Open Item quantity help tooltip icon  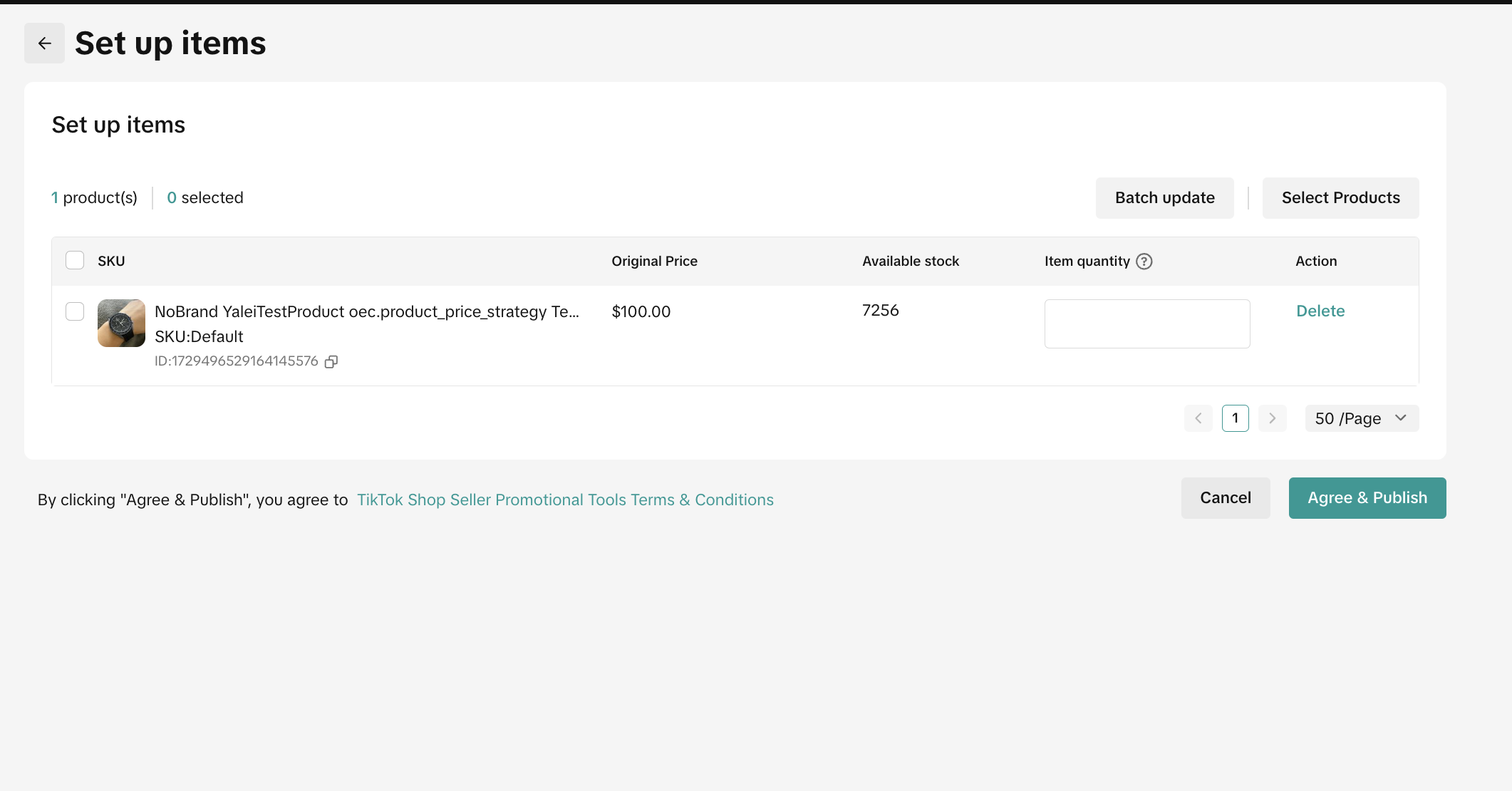pos(1144,262)
